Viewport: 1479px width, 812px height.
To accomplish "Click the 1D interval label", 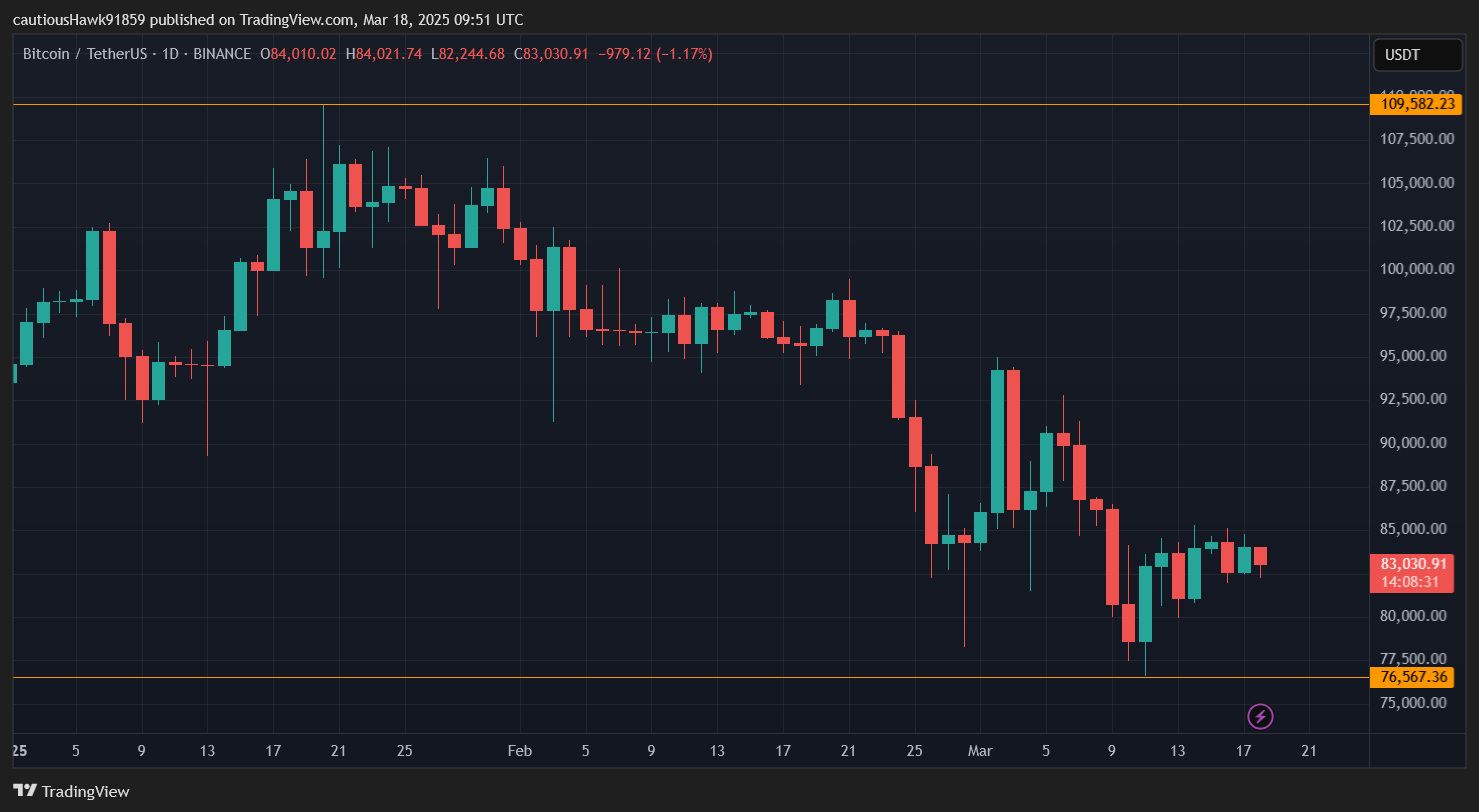I will point(172,54).
